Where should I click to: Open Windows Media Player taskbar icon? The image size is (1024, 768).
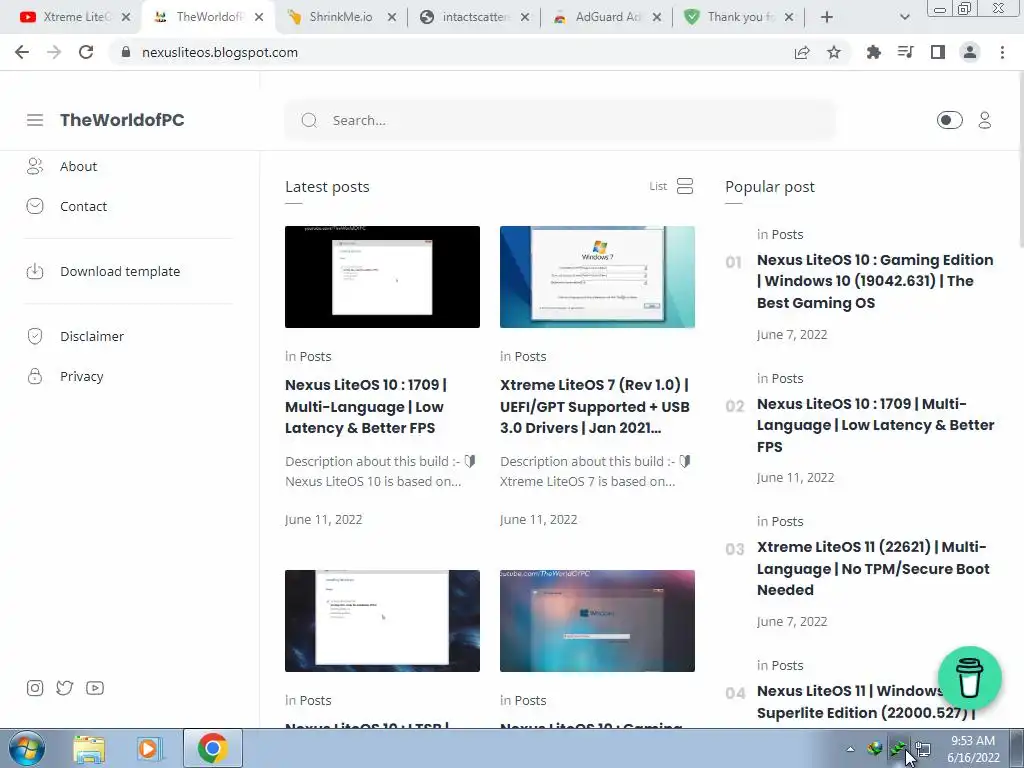(149, 749)
